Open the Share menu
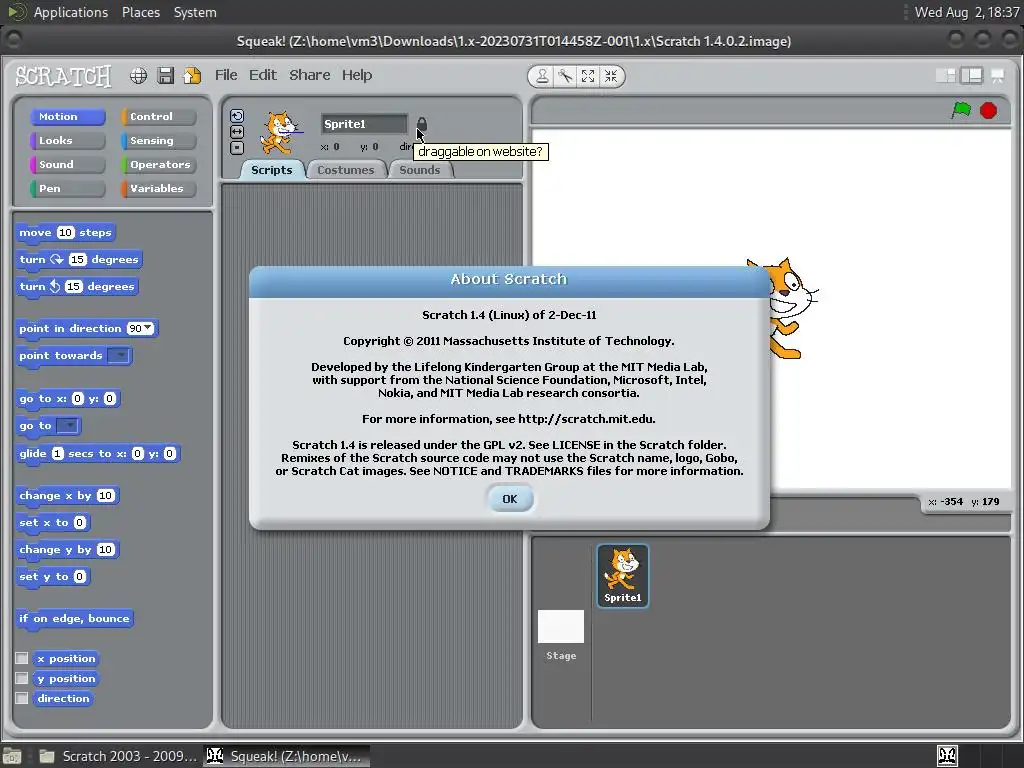Screen dimensions: 1024x768 click(x=310, y=75)
